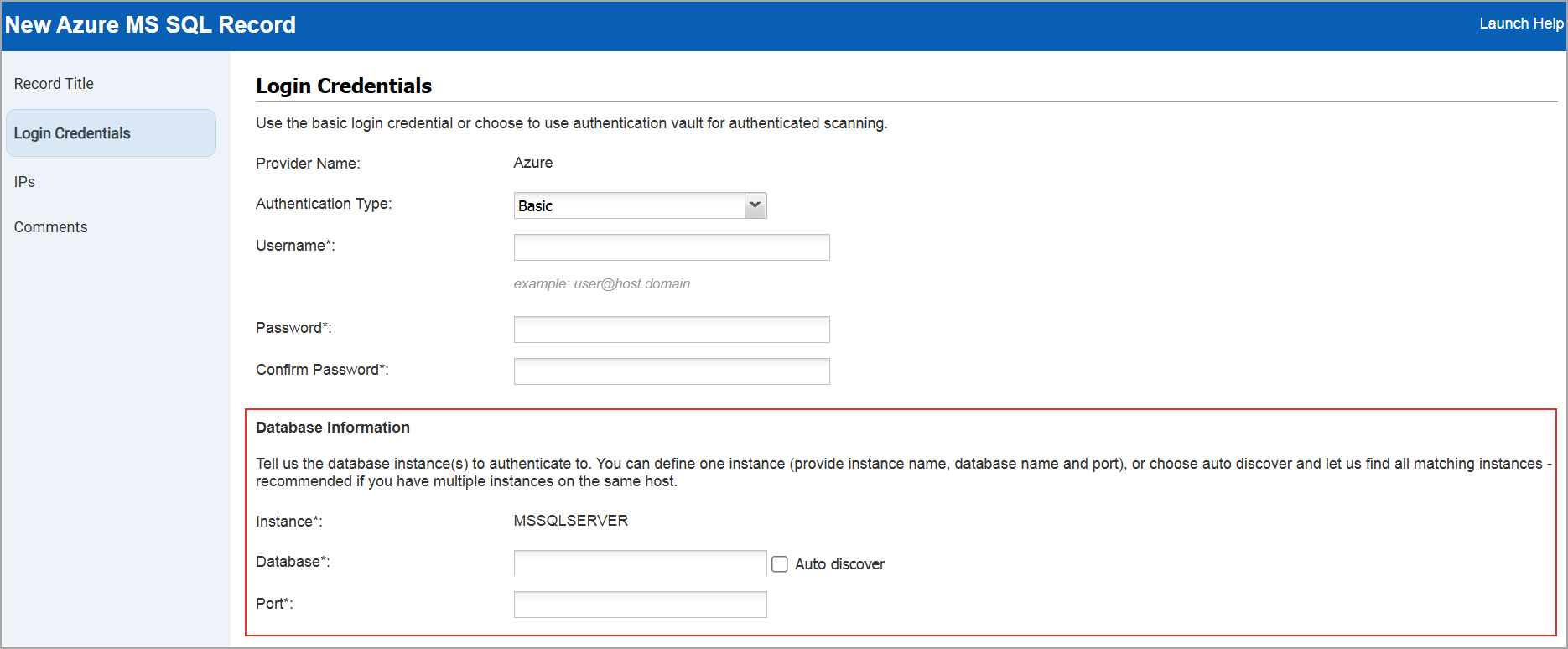Screen dimensions: 1568x649
Task: Click the MSSQLSERVER instance value
Action: pos(570,521)
